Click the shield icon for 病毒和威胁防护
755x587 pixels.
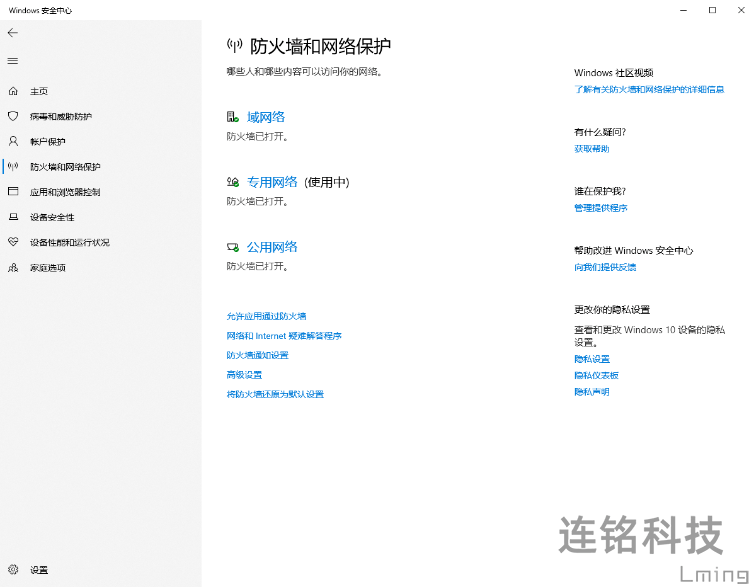pyautogui.click(x=13, y=116)
